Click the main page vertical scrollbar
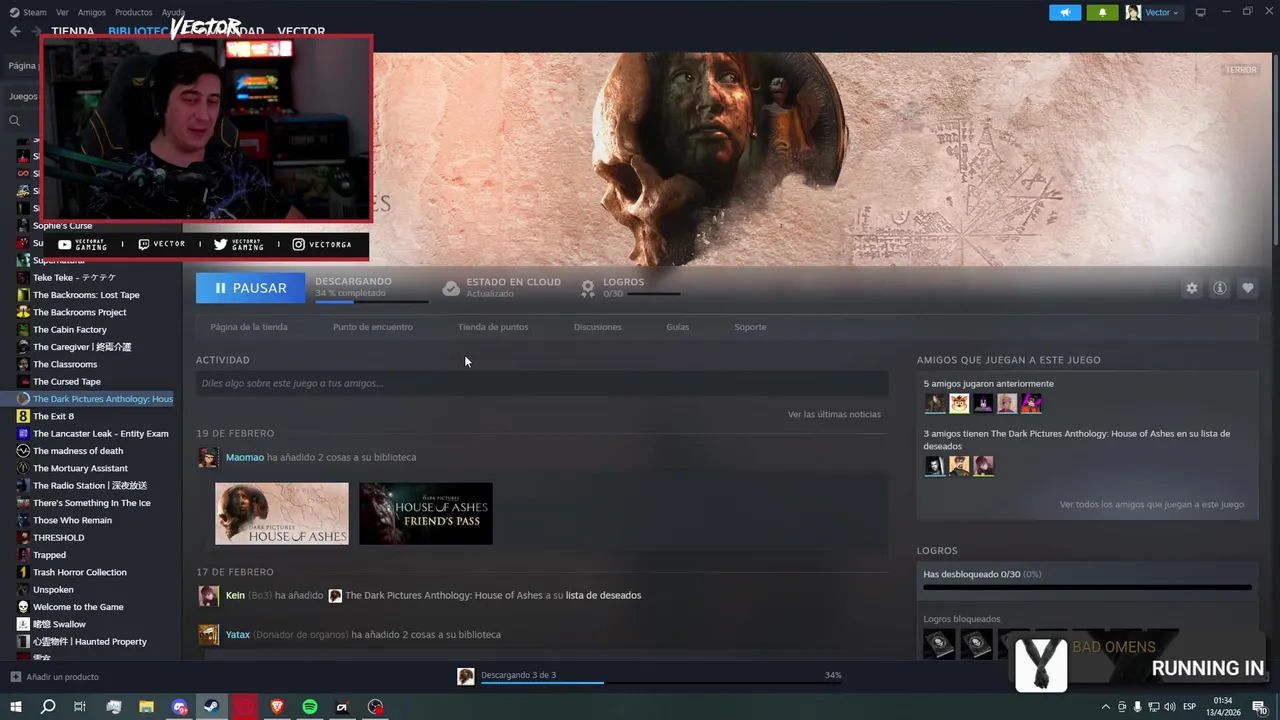Image resolution: width=1280 pixels, height=720 pixels. (1275, 148)
